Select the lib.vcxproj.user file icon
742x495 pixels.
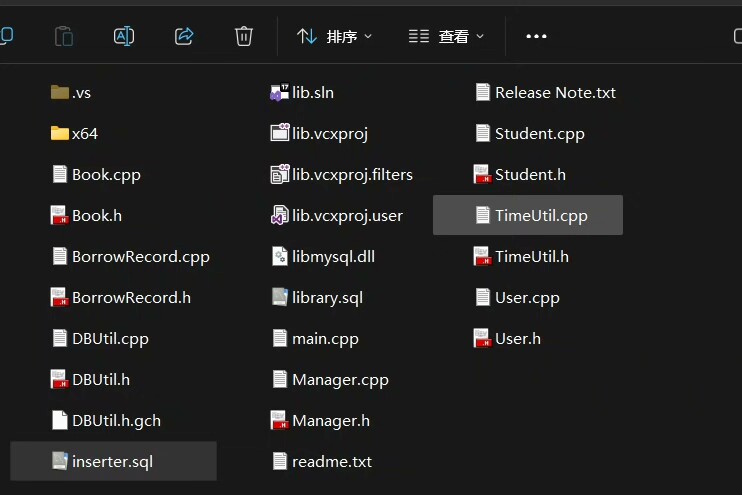coord(280,216)
